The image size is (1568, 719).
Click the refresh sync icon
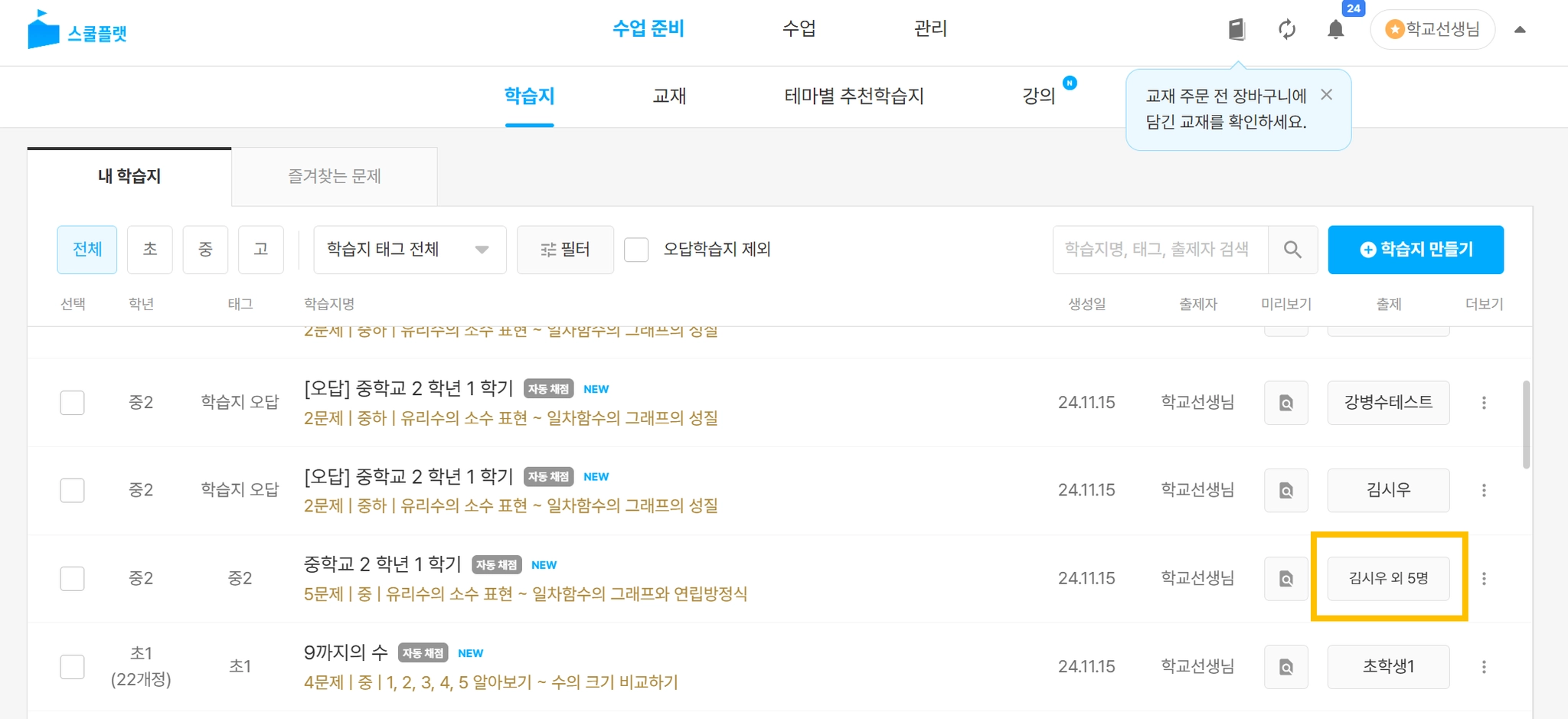1287,30
